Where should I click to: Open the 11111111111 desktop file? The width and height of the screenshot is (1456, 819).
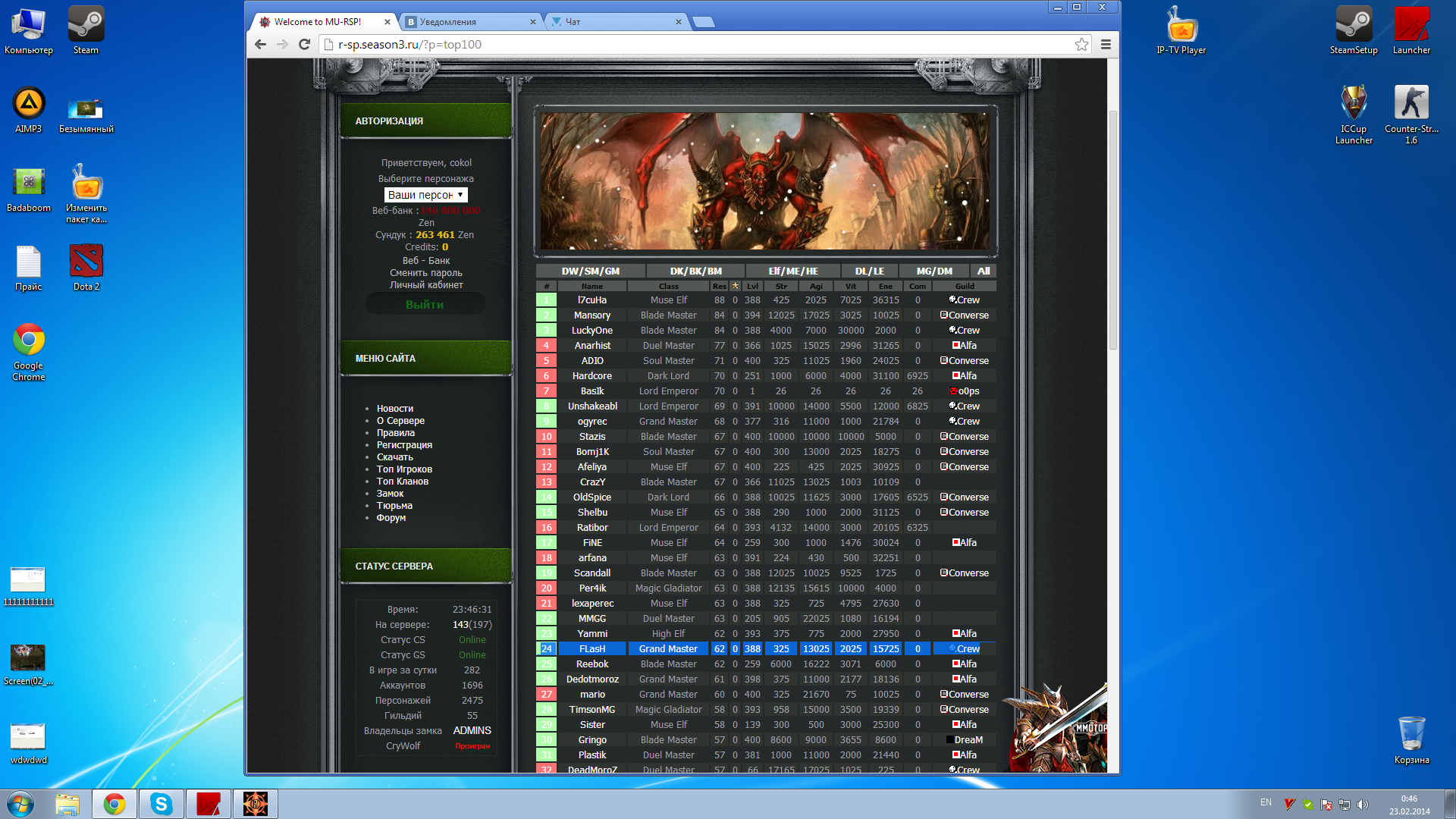click(x=28, y=586)
